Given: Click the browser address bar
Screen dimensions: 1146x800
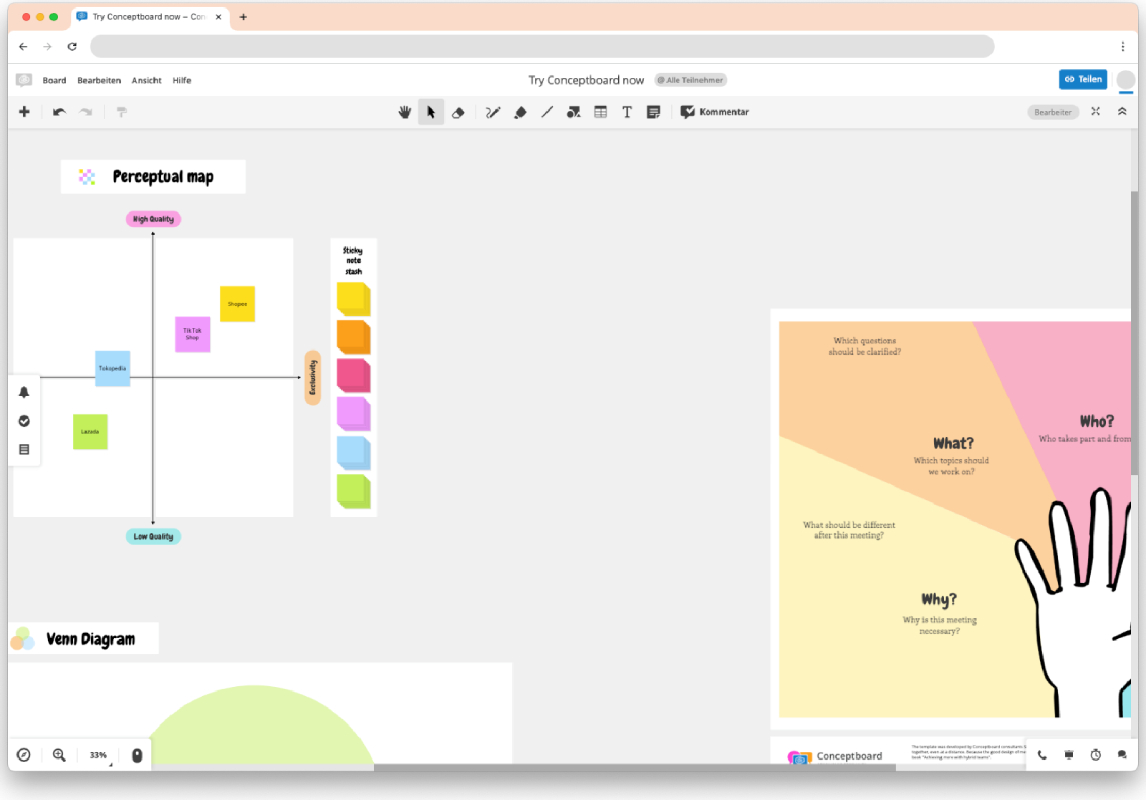Looking at the screenshot, I should 542,46.
